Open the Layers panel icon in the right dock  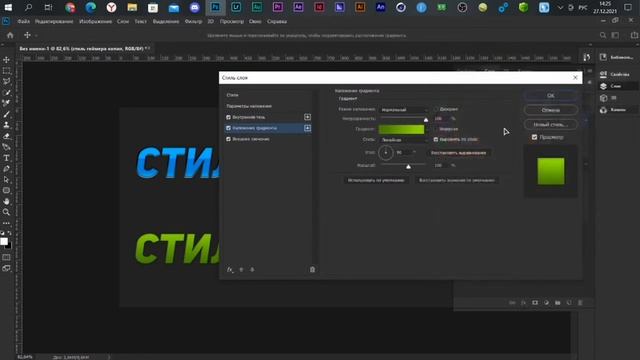[603, 86]
